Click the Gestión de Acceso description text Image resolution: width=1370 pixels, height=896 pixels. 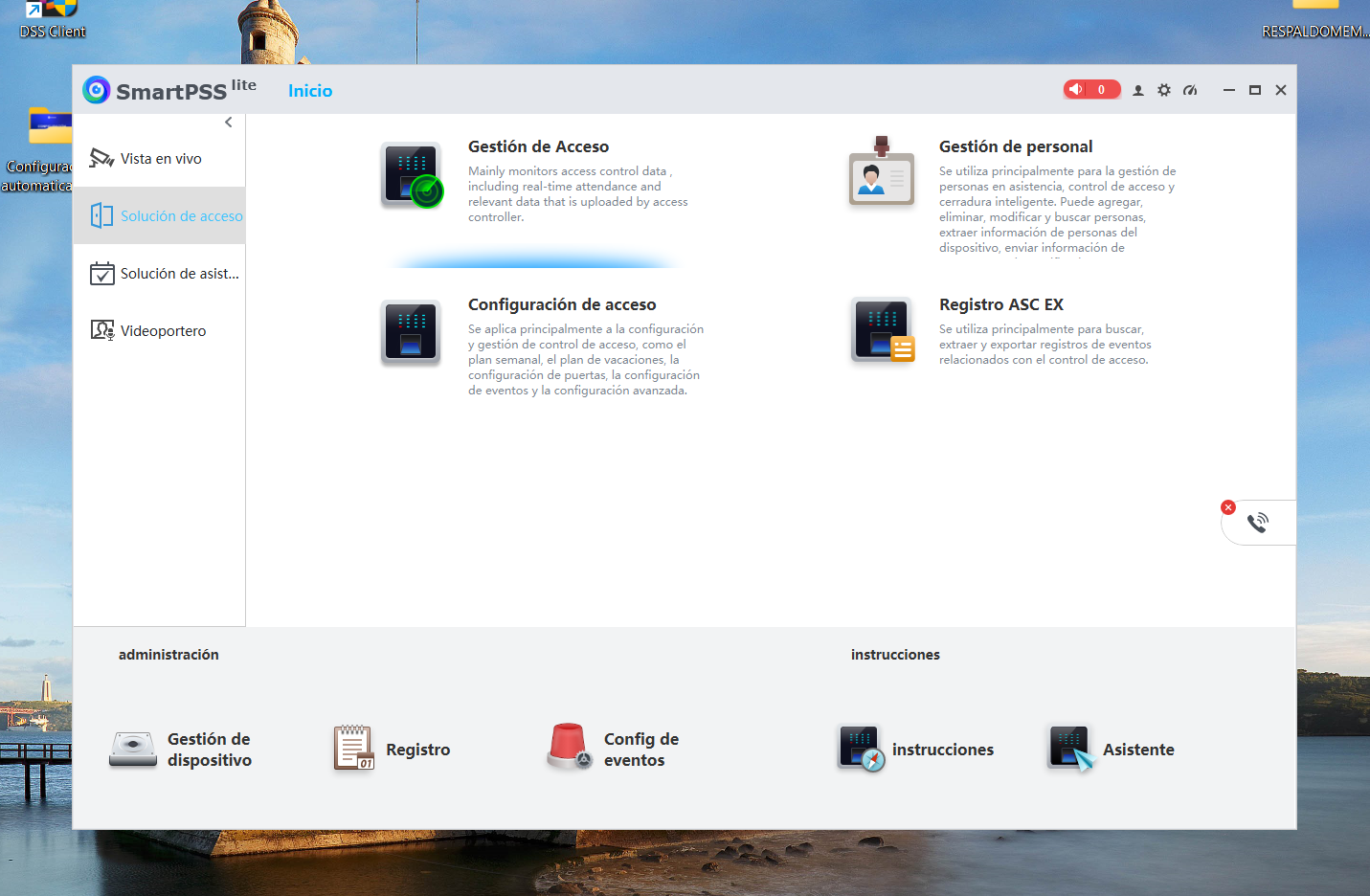coord(578,194)
